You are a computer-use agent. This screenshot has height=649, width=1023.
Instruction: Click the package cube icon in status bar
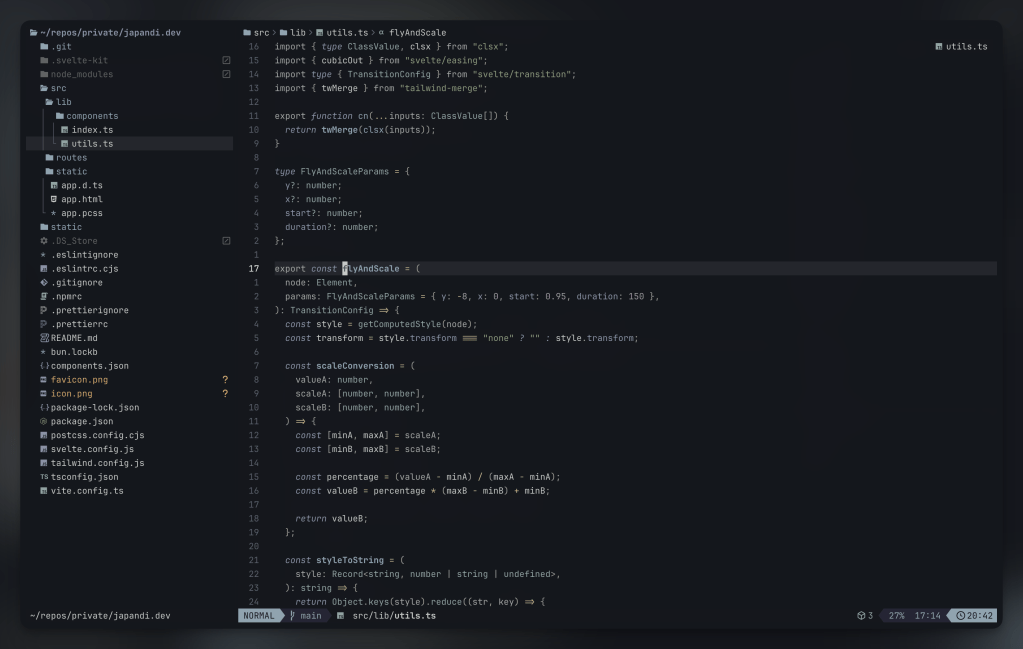860,616
